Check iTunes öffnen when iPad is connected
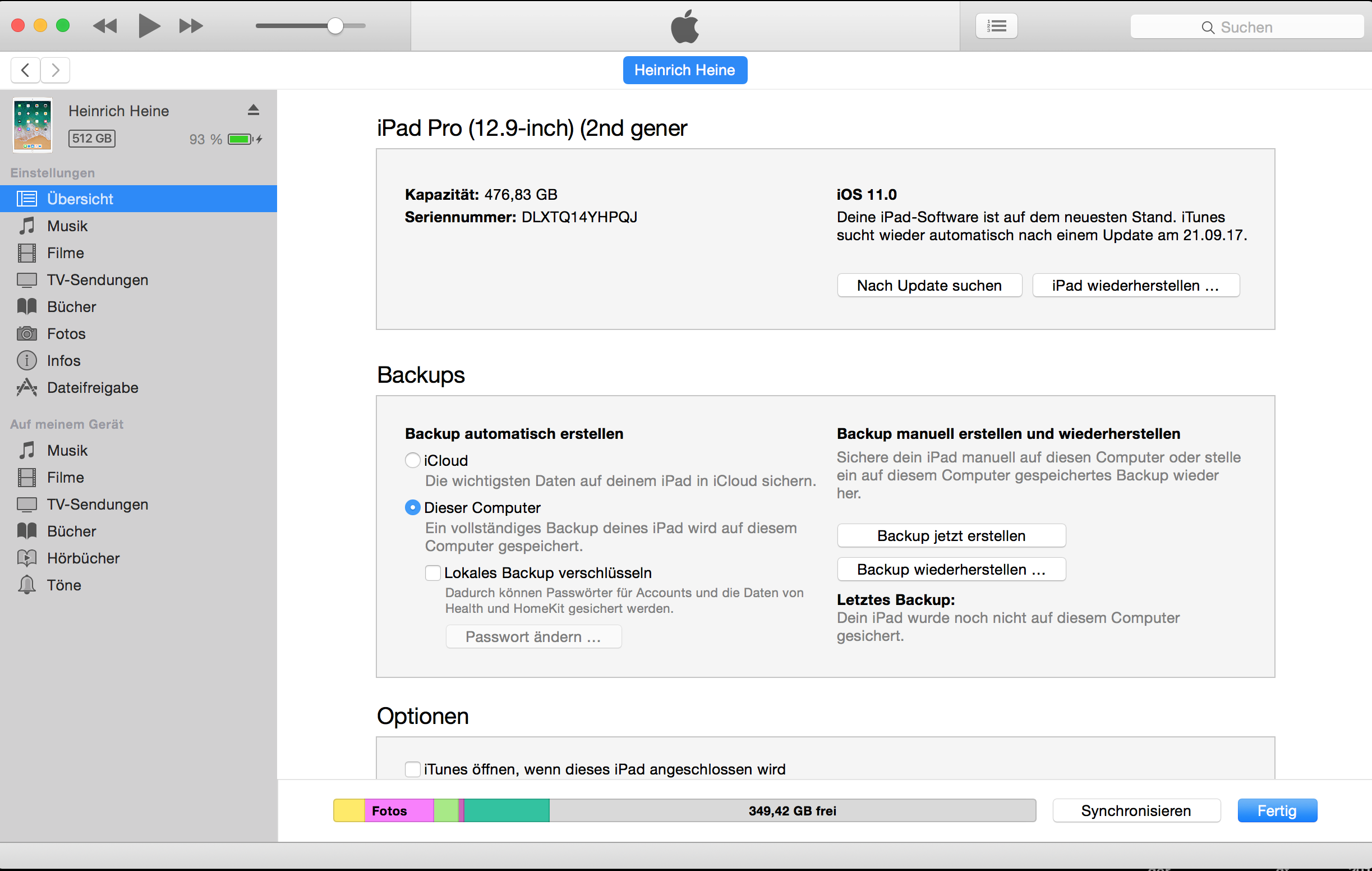The height and width of the screenshot is (871, 1372). (x=412, y=769)
